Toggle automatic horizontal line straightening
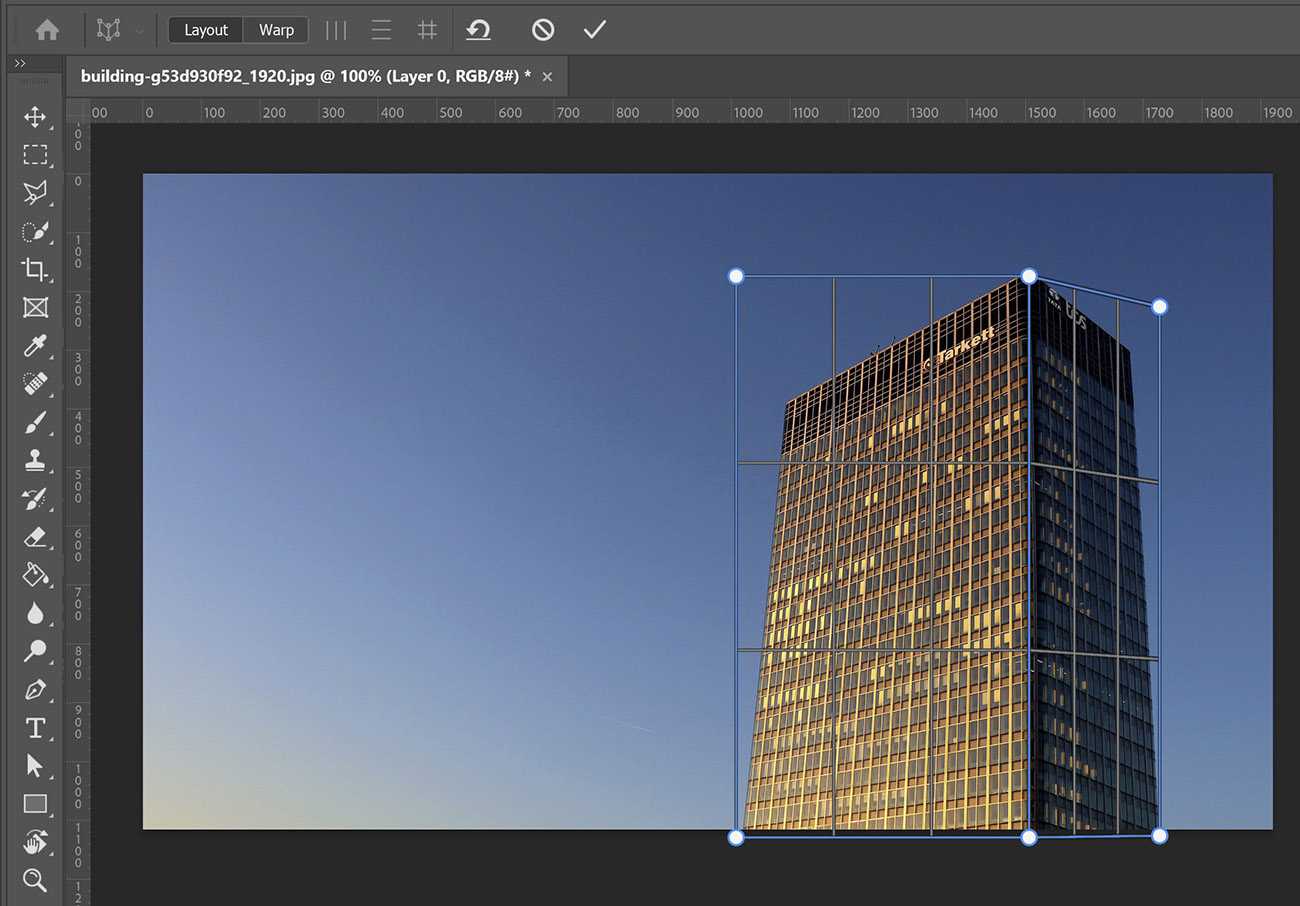 tap(380, 29)
